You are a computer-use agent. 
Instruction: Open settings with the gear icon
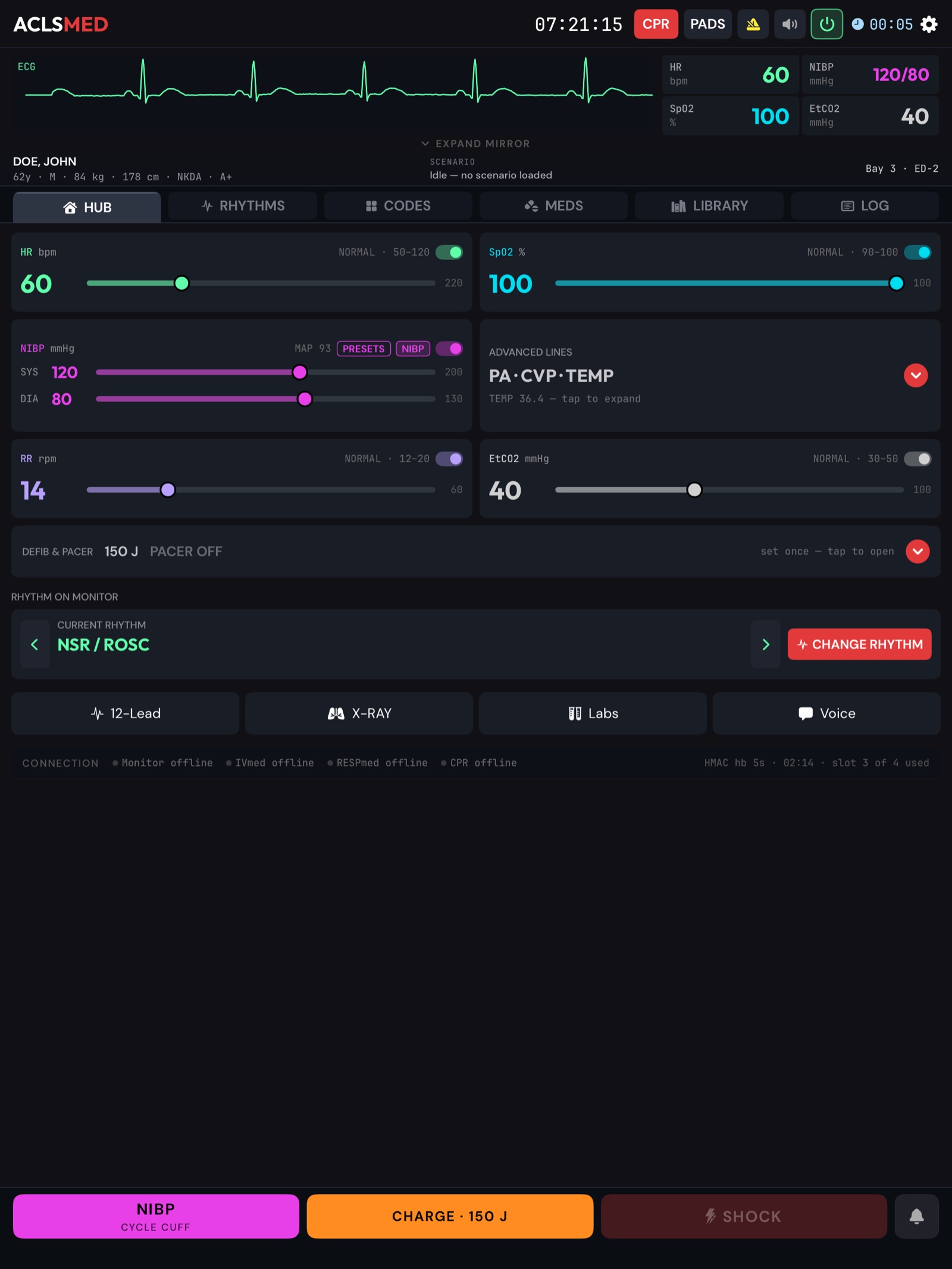(x=929, y=24)
